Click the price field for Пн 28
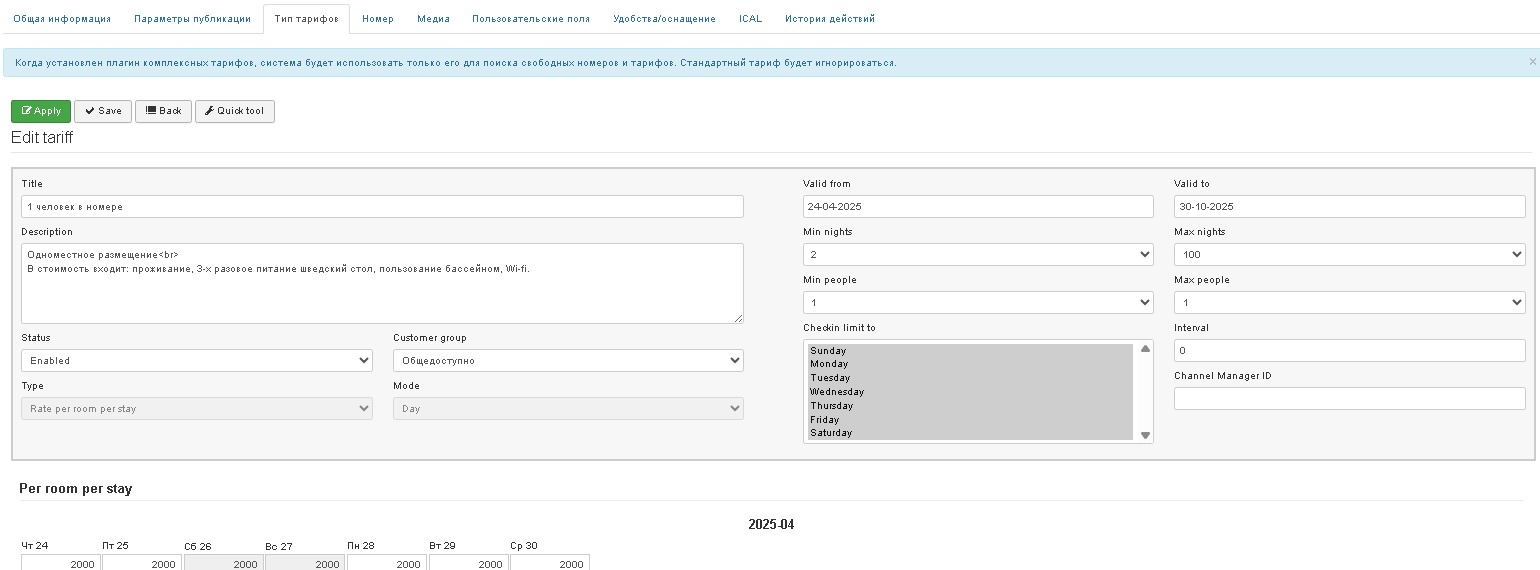This screenshot has width=1540, height=570. [387, 563]
